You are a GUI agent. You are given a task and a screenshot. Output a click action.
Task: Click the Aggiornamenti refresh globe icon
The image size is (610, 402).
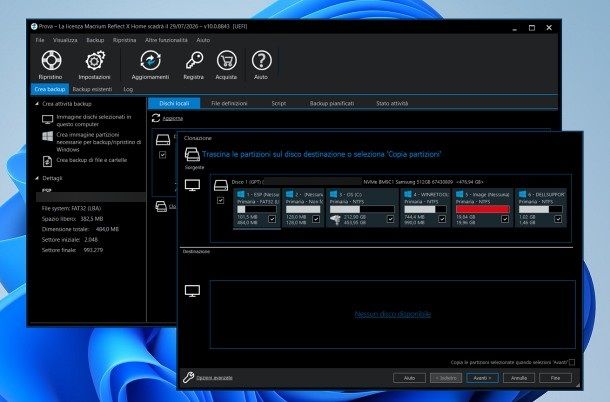point(150,61)
